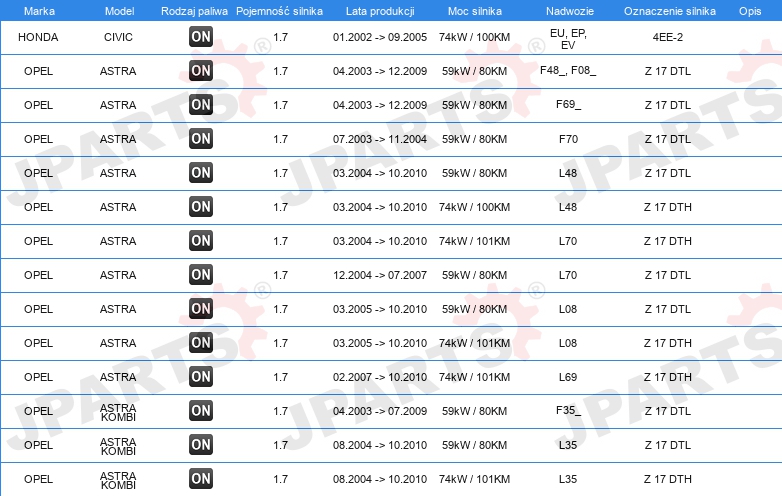
Task: Click the ON fuel badge in the HONDA CIVIC row
Action: (201, 36)
